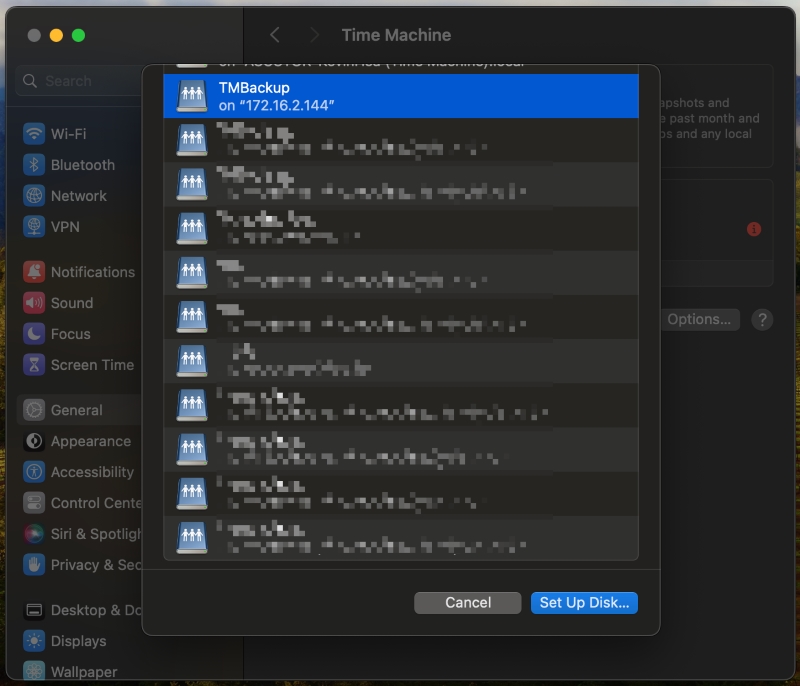Click the Bluetooth sidebar icon

point(34,165)
